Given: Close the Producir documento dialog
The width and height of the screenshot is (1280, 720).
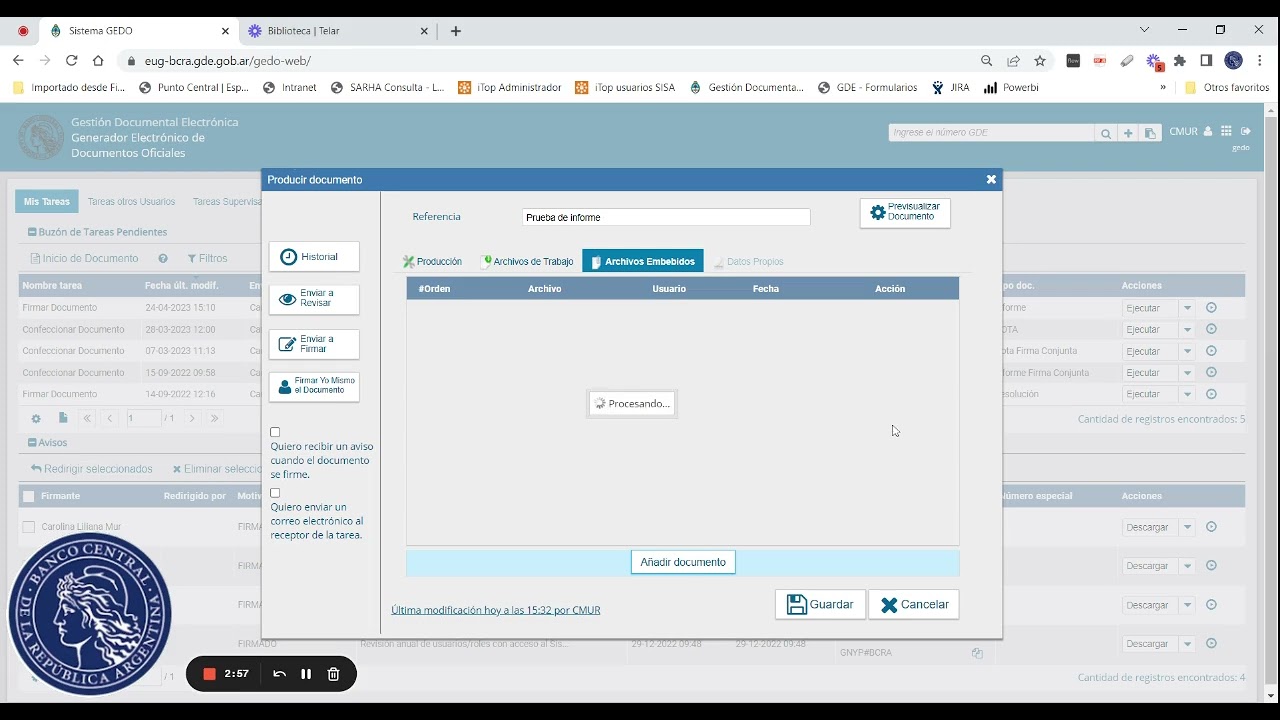Looking at the screenshot, I should coord(991,180).
